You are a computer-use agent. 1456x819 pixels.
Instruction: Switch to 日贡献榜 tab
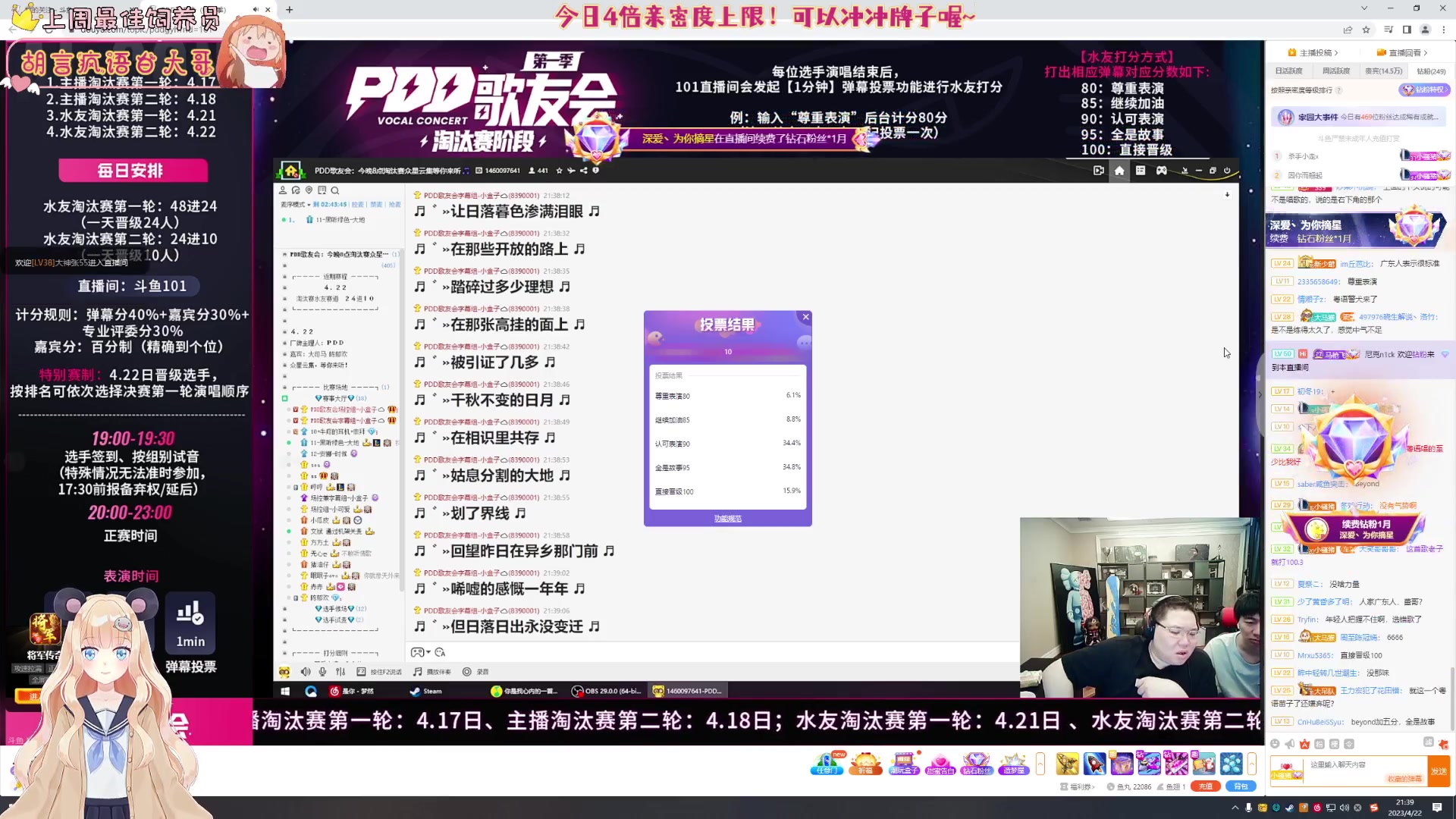1289,71
